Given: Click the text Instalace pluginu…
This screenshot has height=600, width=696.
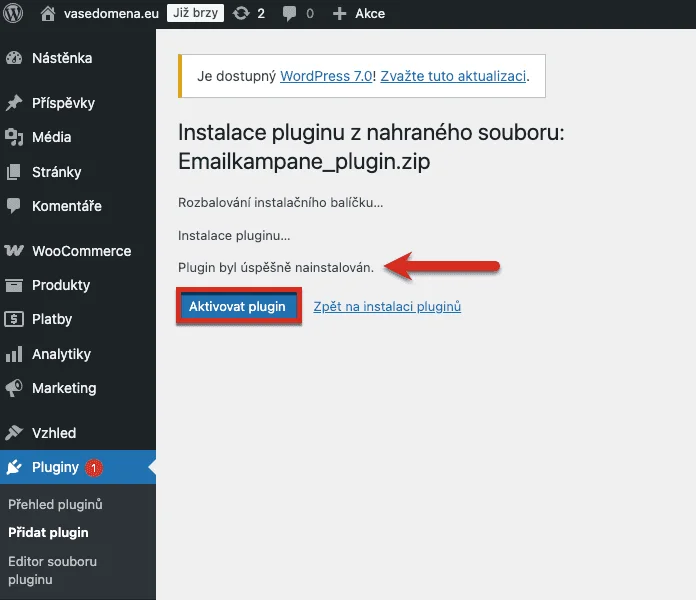Looking at the screenshot, I should coord(234,236).
